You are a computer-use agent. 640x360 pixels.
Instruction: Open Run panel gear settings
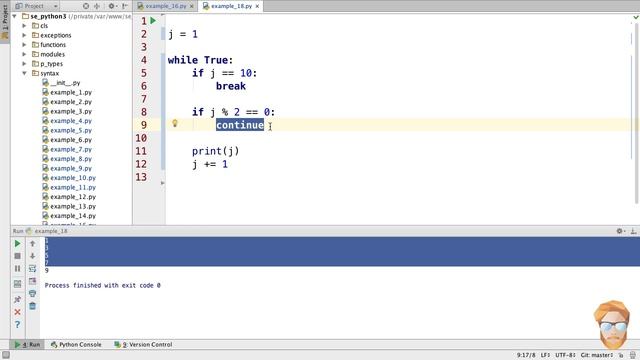(620, 231)
